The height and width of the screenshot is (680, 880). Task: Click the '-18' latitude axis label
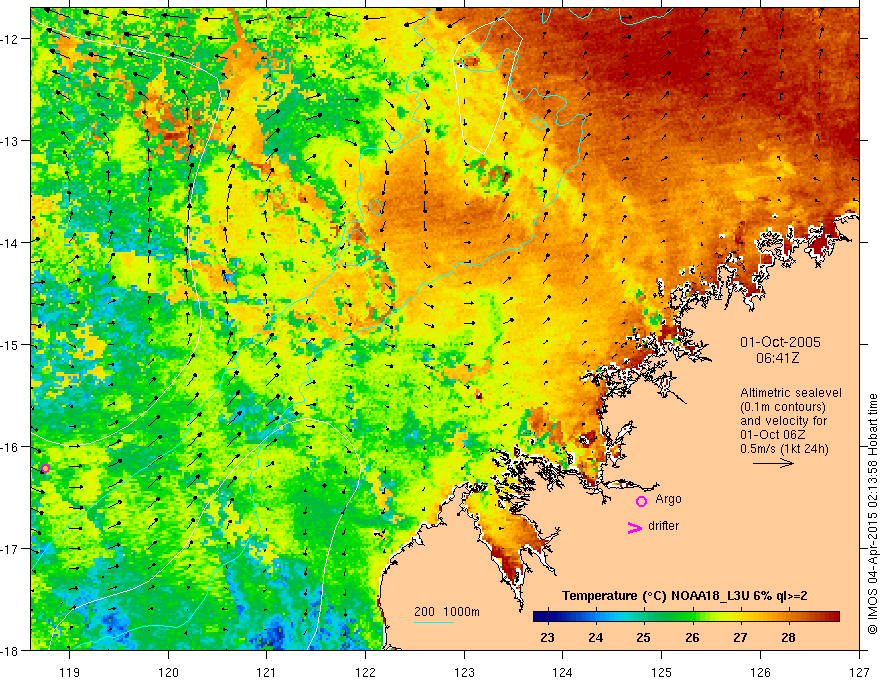click(x=10, y=650)
